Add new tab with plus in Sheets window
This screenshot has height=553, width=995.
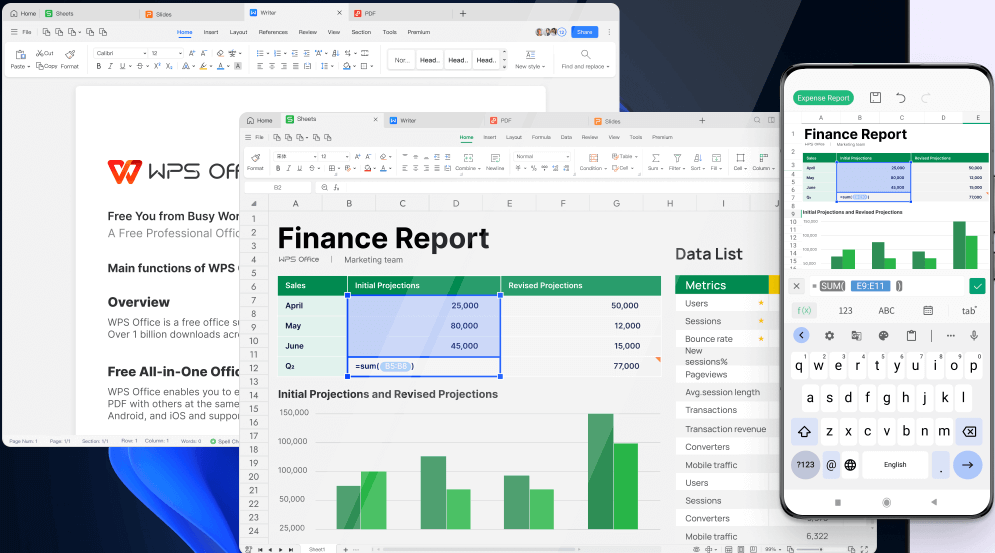(702, 120)
